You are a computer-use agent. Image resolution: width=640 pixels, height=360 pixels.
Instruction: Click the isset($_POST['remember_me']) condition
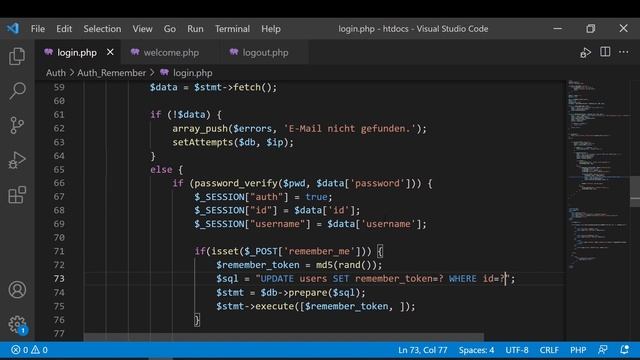click(x=289, y=251)
